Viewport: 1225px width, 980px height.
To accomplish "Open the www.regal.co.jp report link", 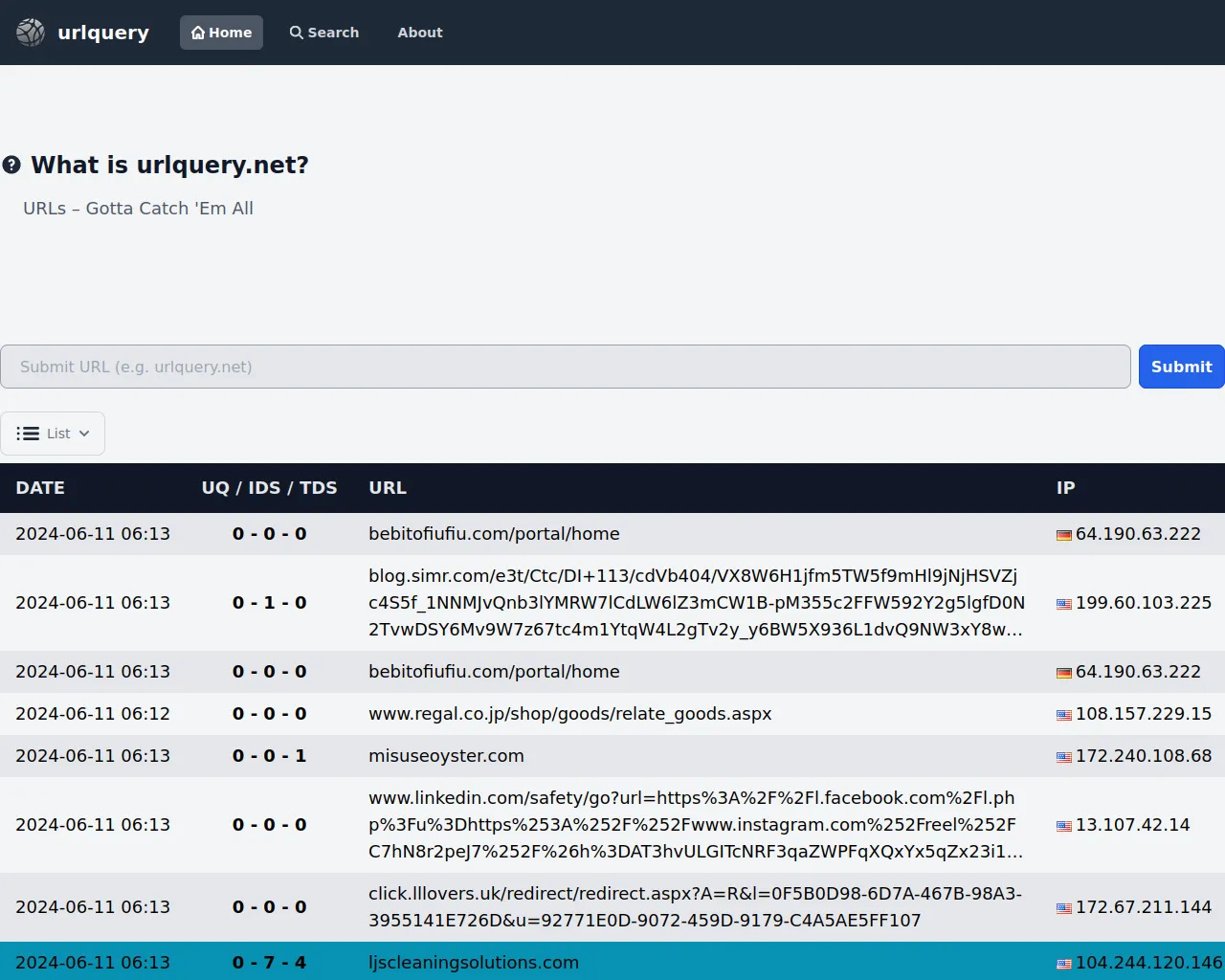I will pyautogui.click(x=569, y=714).
